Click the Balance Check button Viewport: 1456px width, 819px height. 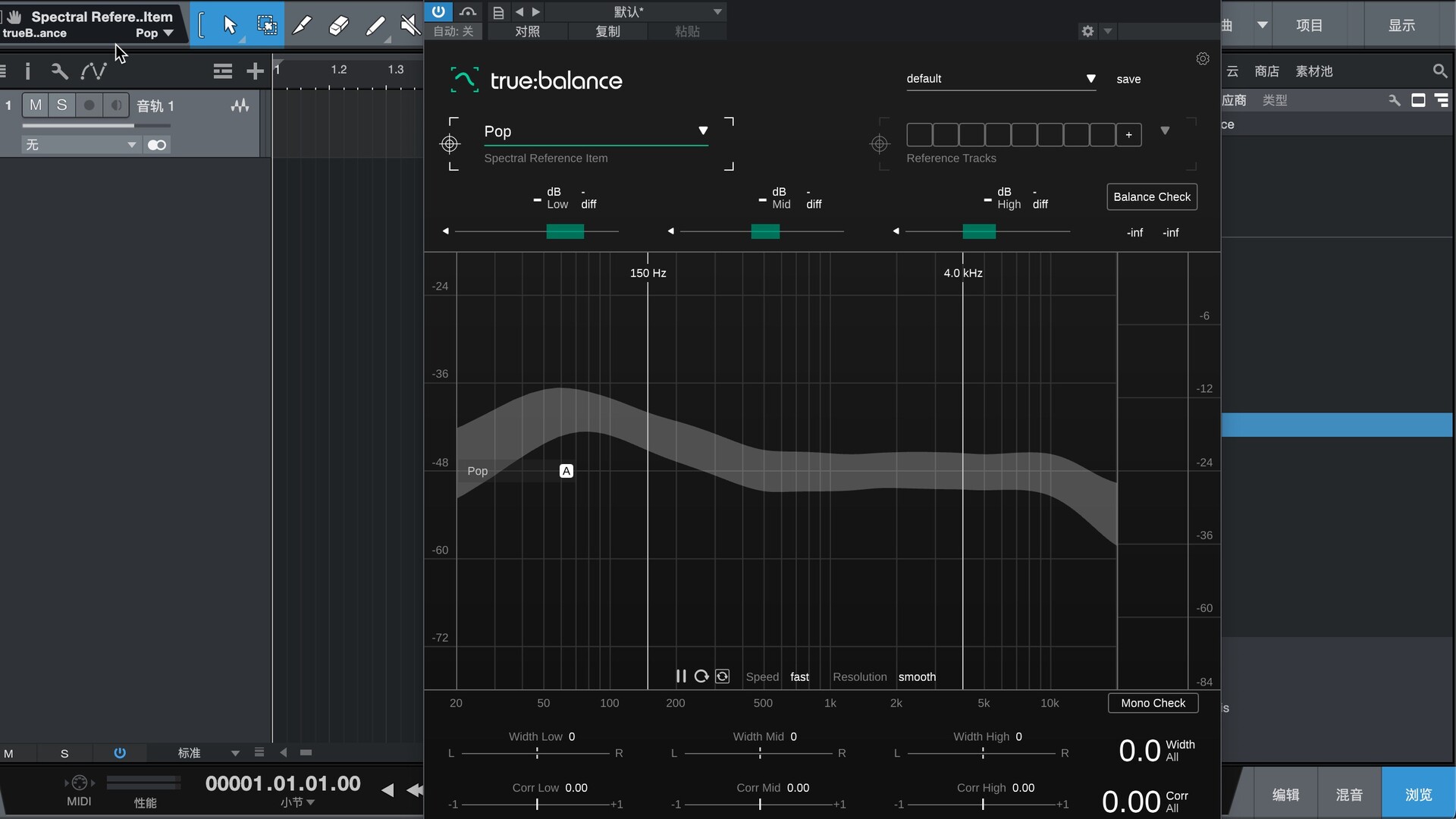[1152, 196]
